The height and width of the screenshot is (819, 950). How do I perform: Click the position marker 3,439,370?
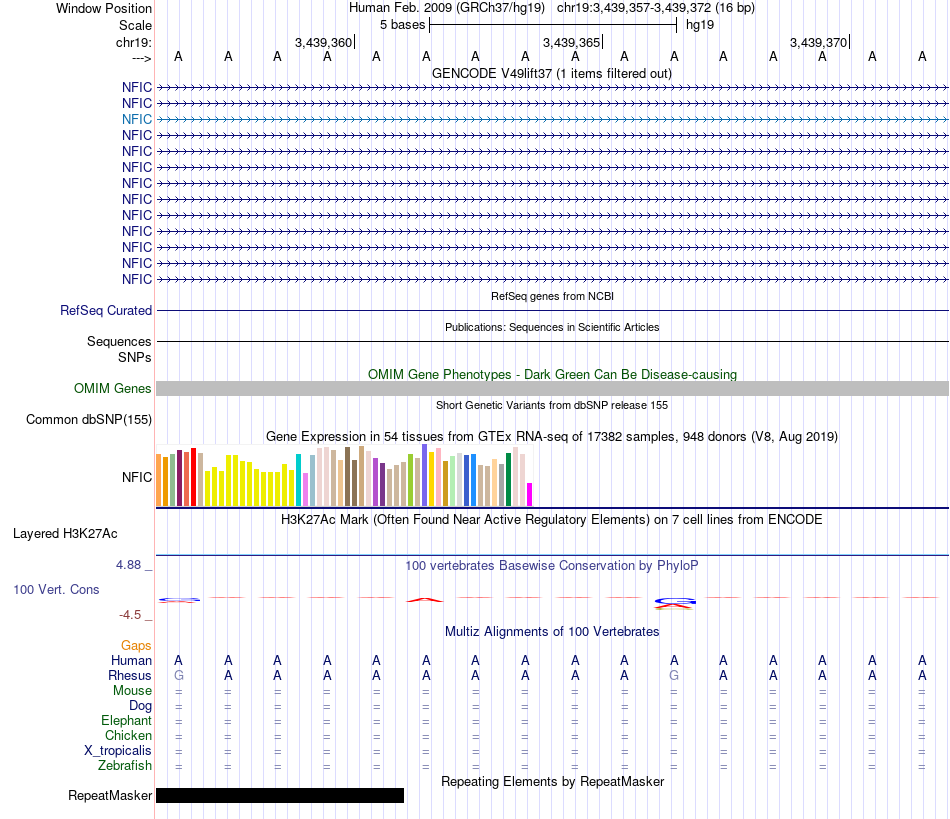pyautogui.click(x=819, y=42)
